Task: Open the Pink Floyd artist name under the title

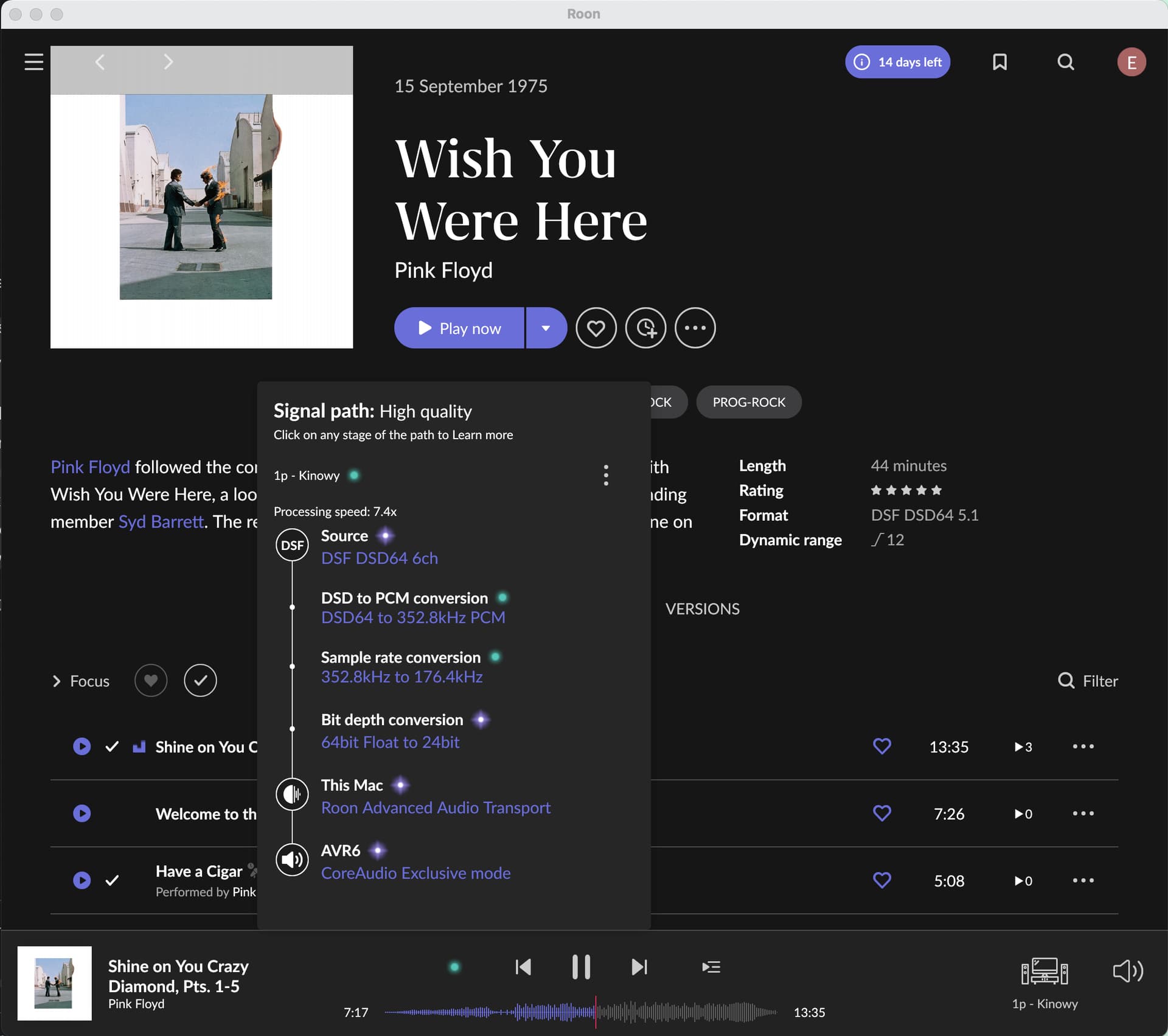Action: click(x=443, y=270)
